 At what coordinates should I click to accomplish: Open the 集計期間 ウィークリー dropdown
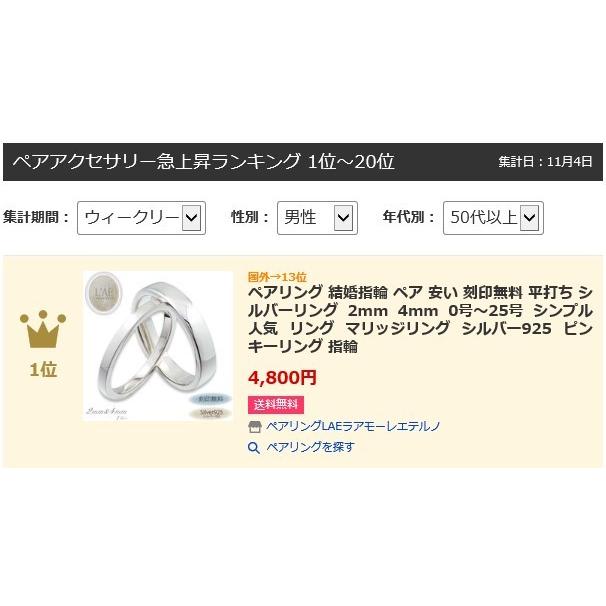[x=141, y=218]
